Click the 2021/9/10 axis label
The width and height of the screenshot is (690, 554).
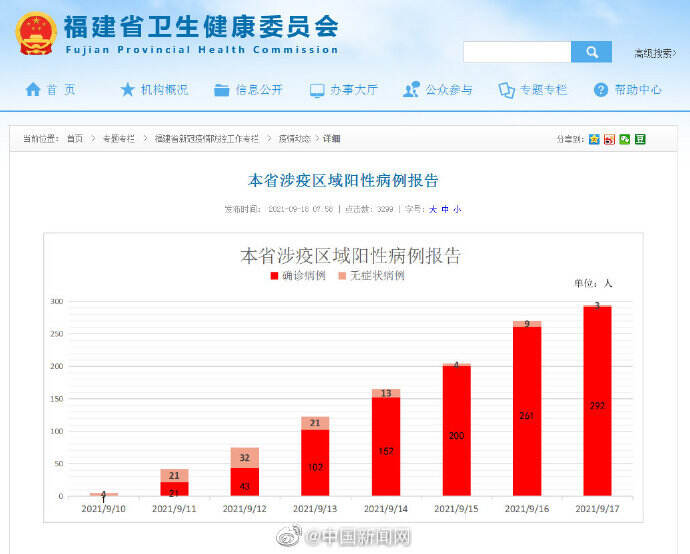pos(103,509)
